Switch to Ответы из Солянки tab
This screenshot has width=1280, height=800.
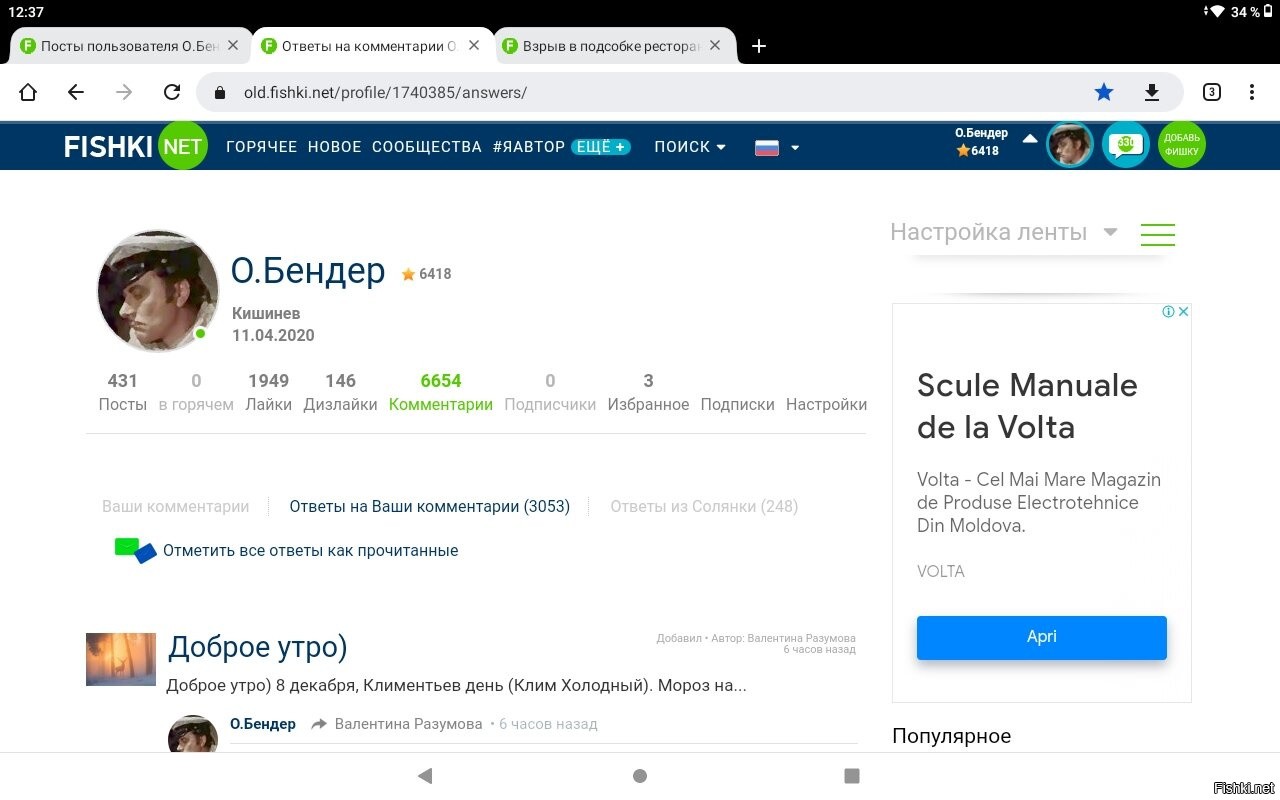click(x=704, y=506)
